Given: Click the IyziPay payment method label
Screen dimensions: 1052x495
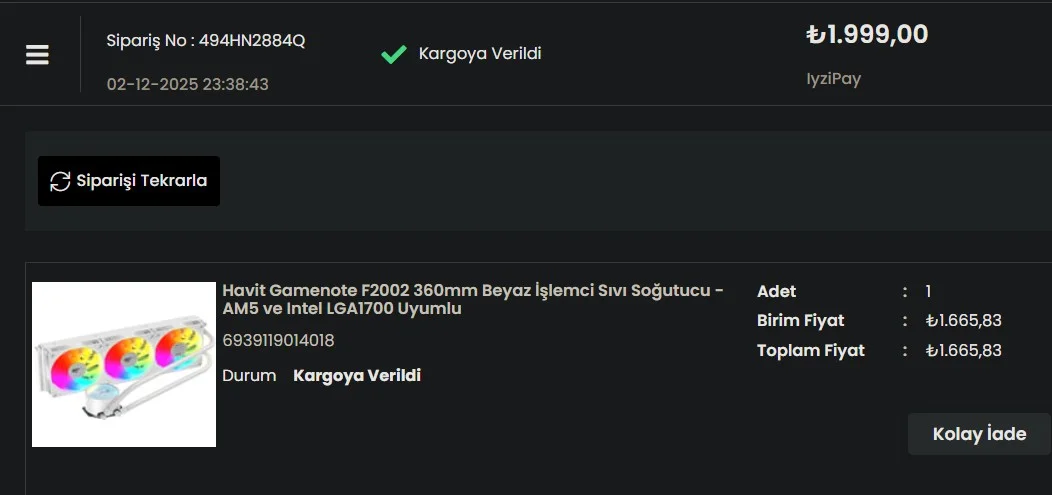Looking at the screenshot, I should click(833, 78).
